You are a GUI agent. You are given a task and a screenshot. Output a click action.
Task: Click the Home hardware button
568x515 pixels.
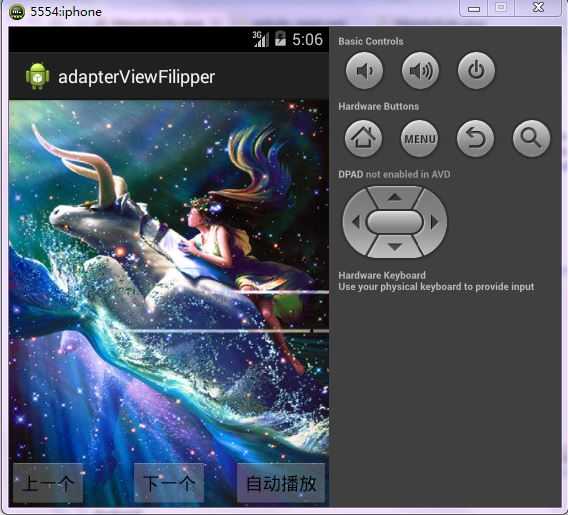click(x=363, y=139)
